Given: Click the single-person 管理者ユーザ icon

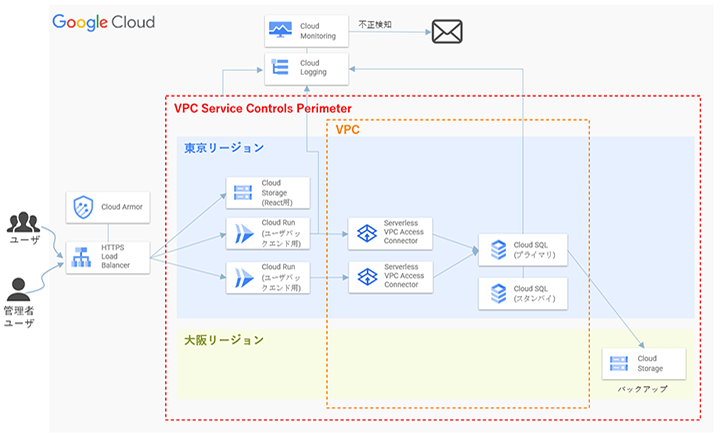Looking at the screenshot, I should (x=18, y=290).
